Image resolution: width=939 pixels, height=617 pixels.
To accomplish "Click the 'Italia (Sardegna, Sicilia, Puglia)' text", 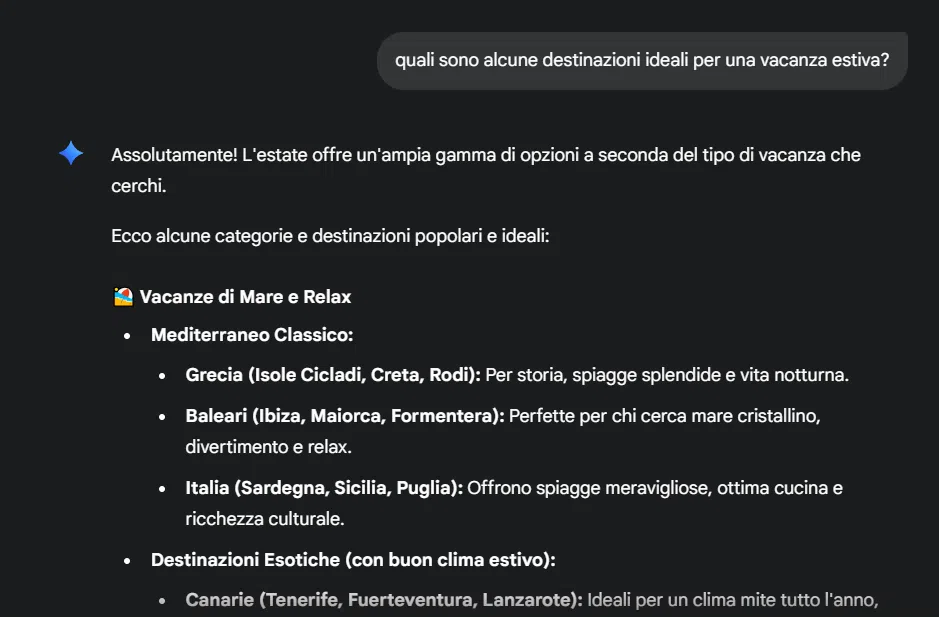I will click(324, 488).
